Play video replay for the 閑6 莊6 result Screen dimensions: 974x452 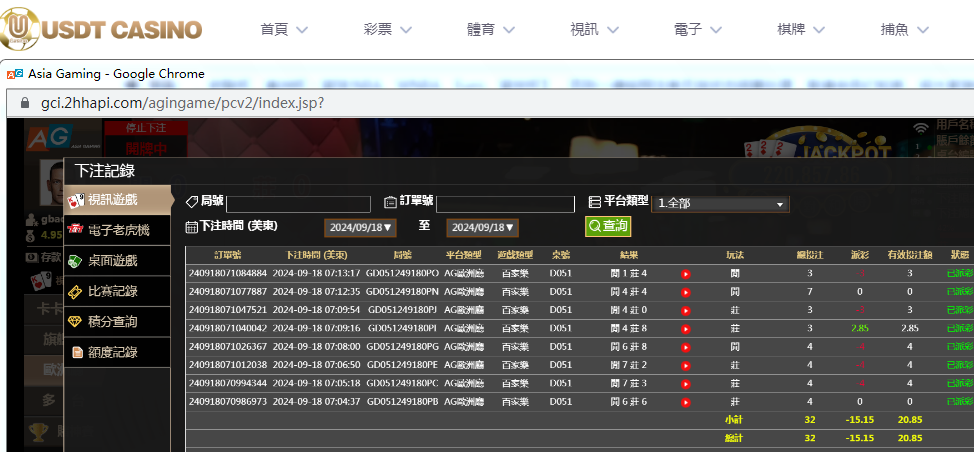click(685, 402)
